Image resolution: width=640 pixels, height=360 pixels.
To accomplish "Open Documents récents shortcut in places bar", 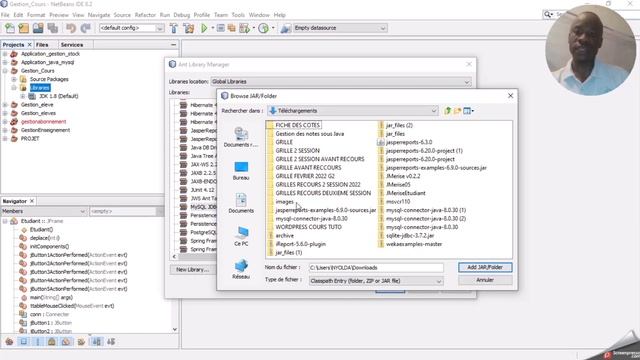I will point(241,137).
